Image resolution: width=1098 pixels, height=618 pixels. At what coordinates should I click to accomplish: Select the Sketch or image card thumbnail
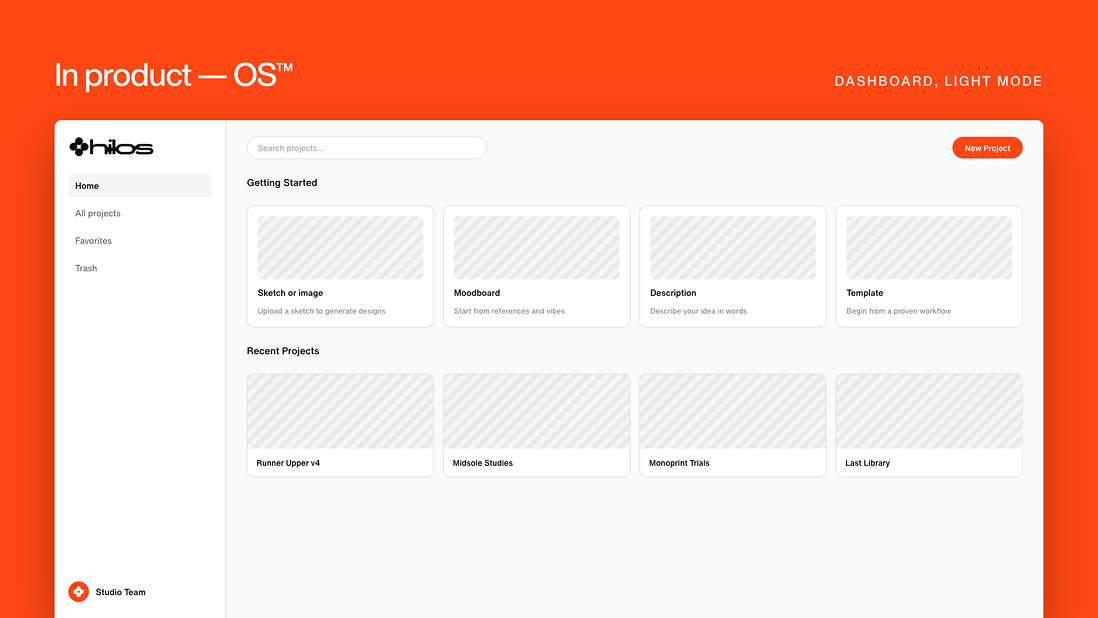340,248
